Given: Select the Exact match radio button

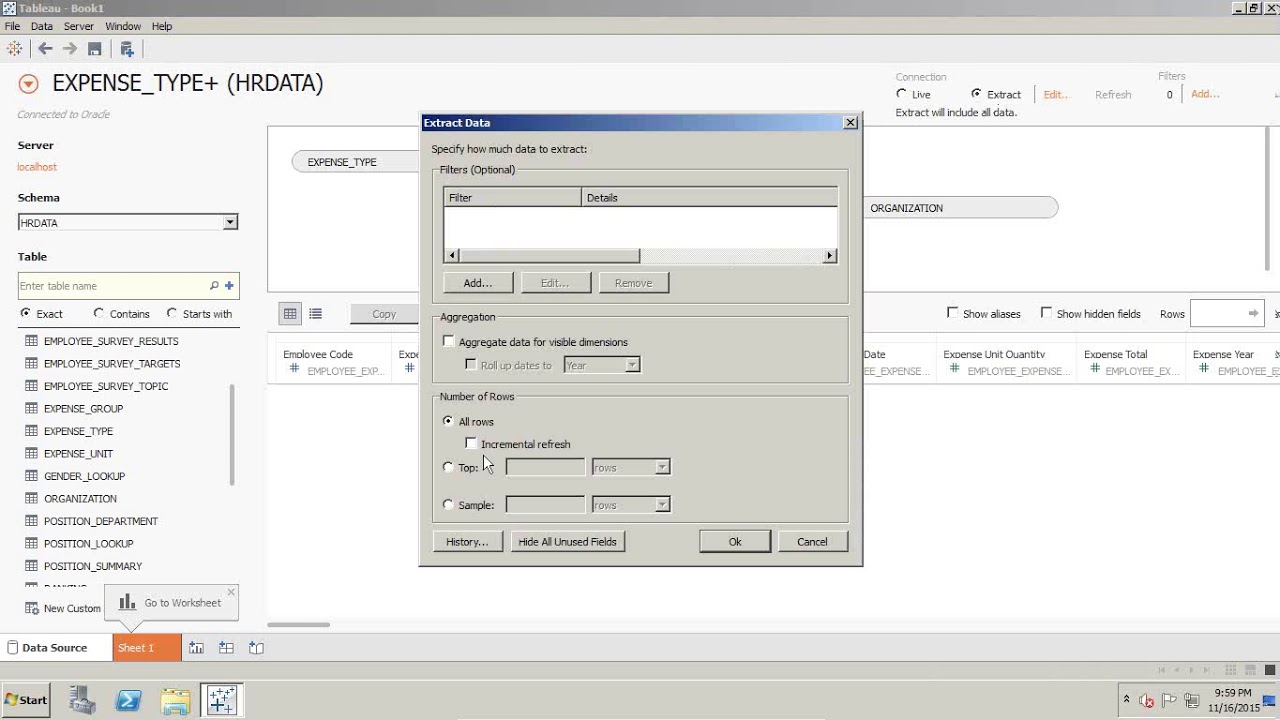Looking at the screenshot, I should (x=25, y=313).
